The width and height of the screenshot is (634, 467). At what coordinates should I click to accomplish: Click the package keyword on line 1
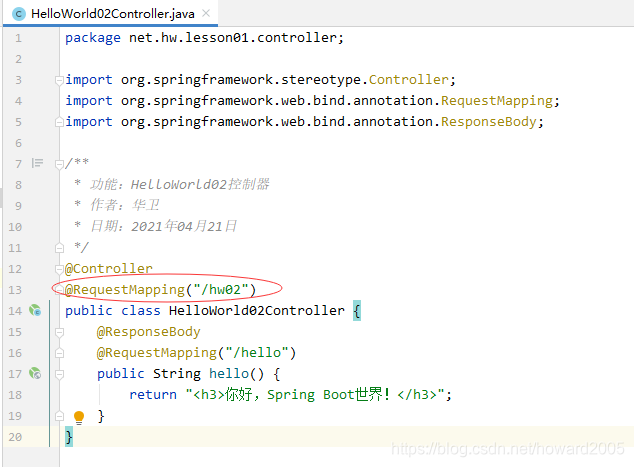coord(93,38)
